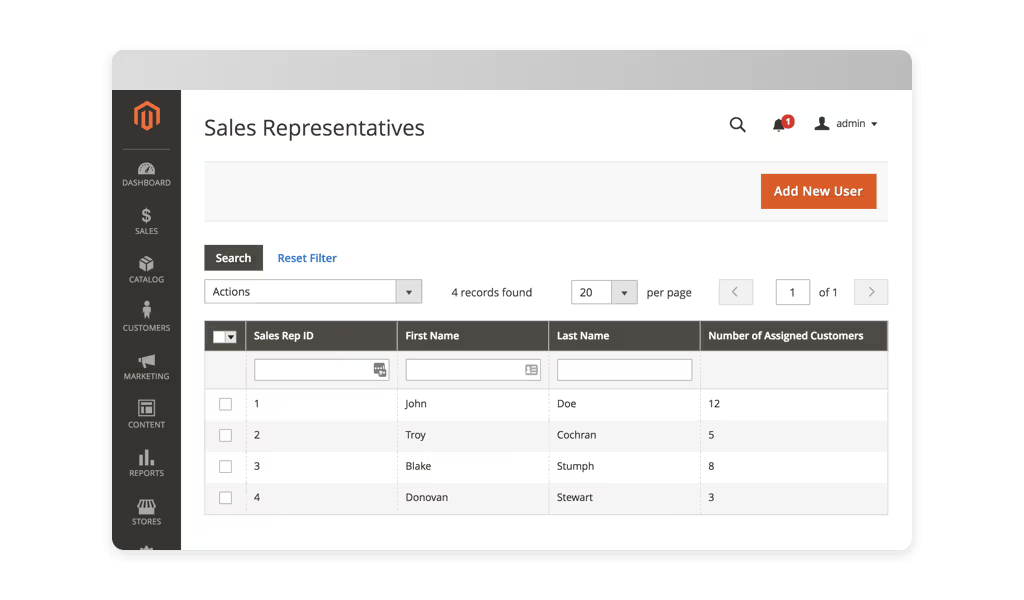Viewport: 1024px width, 600px height.
Task: Select checkbox for John Doe row
Action: click(x=225, y=404)
